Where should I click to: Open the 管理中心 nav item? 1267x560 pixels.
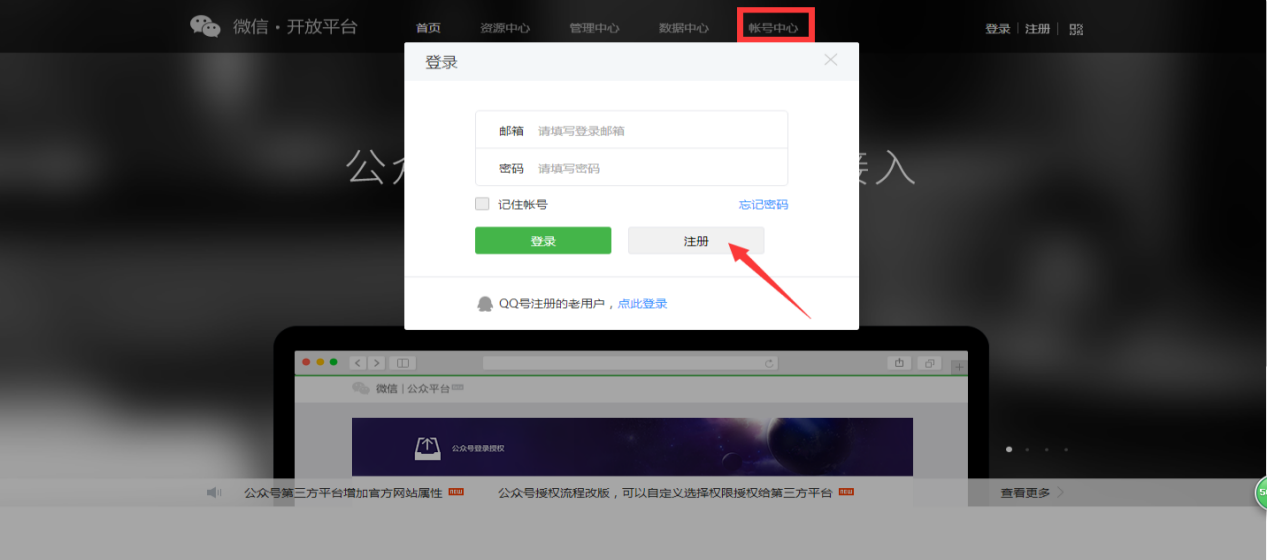[x=594, y=28]
